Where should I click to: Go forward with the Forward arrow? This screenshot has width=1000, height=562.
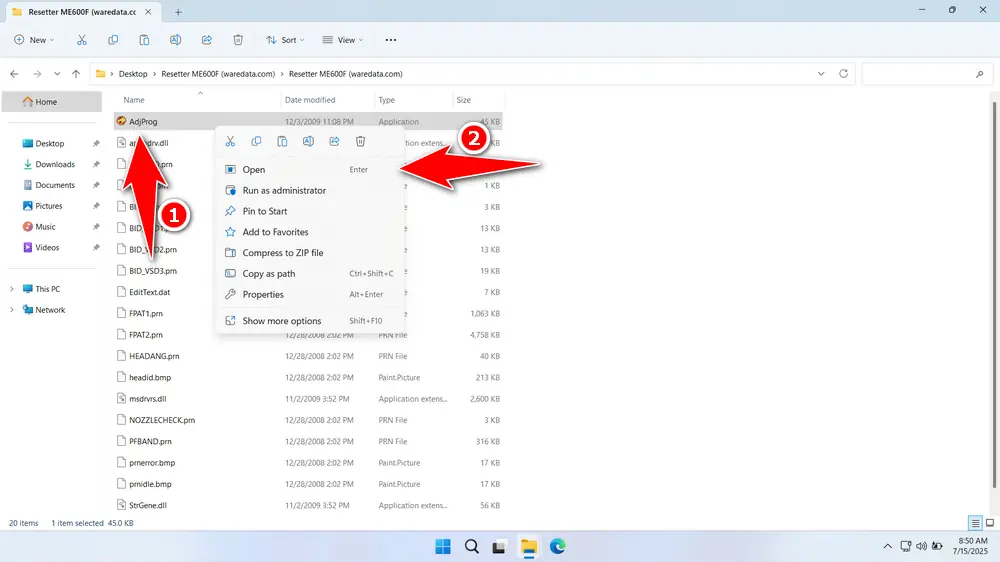37,74
